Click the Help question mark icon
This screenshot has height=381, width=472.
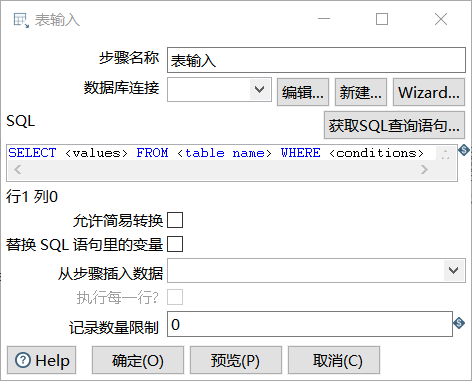coord(23,360)
